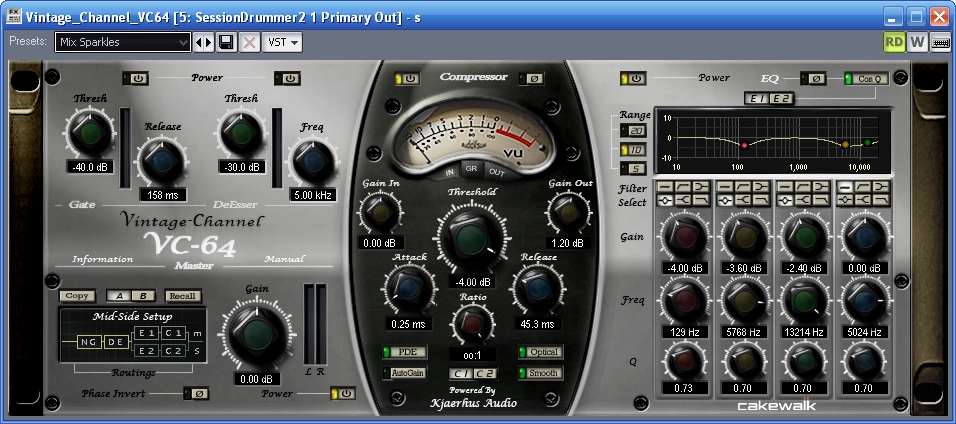Delete the preset with the X icon
The width and height of the screenshot is (956, 424).
click(x=249, y=42)
